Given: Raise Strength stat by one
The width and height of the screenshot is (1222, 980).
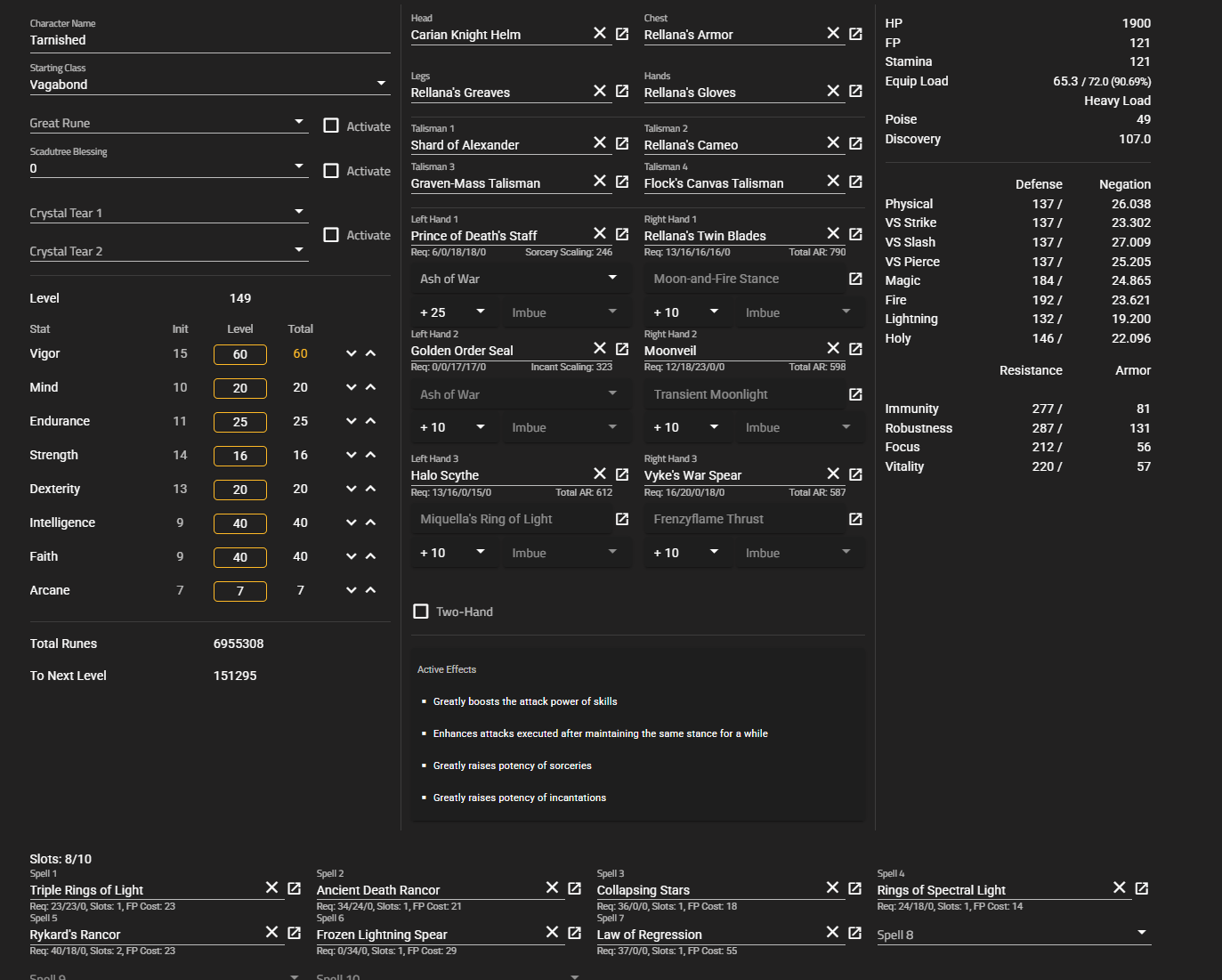Looking at the screenshot, I should [x=371, y=455].
